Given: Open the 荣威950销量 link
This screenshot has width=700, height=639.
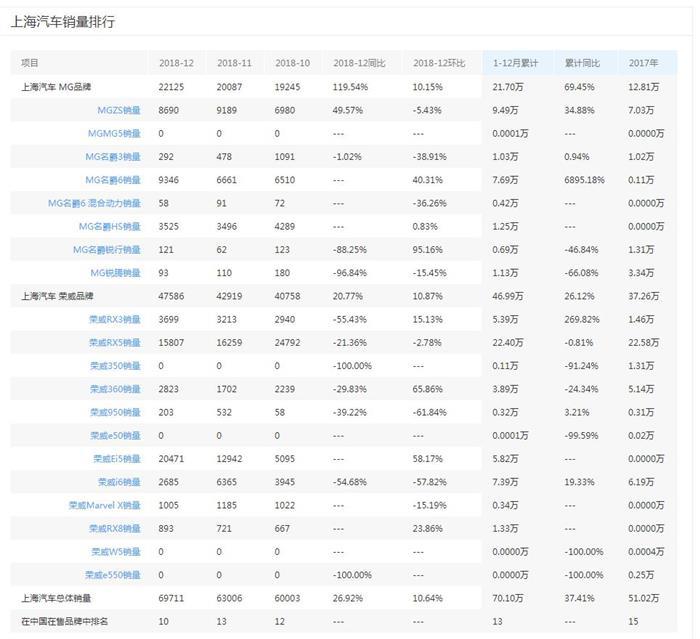Looking at the screenshot, I should (115, 412).
